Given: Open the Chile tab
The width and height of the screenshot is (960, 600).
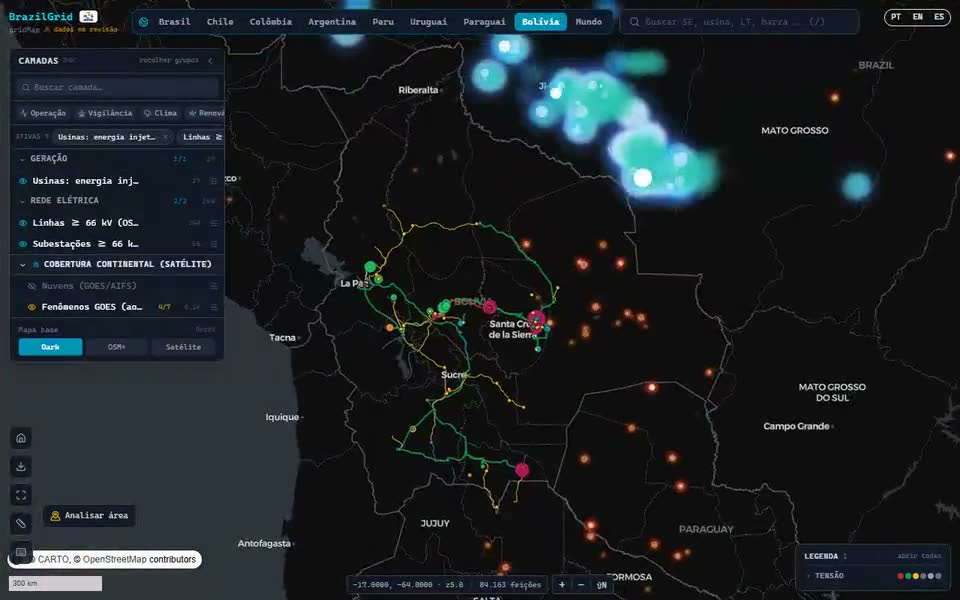Looking at the screenshot, I should point(220,22).
